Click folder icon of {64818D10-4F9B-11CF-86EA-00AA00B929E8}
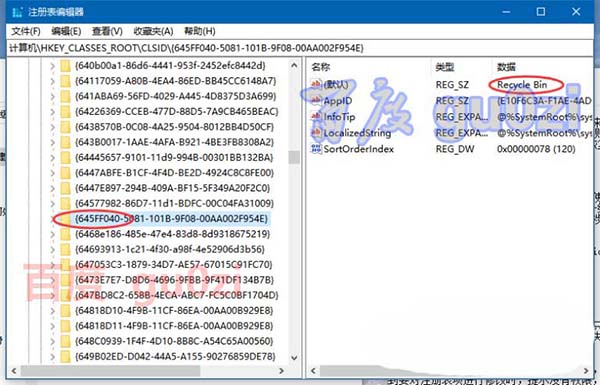This screenshot has width=600, height=385. [x=66, y=311]
